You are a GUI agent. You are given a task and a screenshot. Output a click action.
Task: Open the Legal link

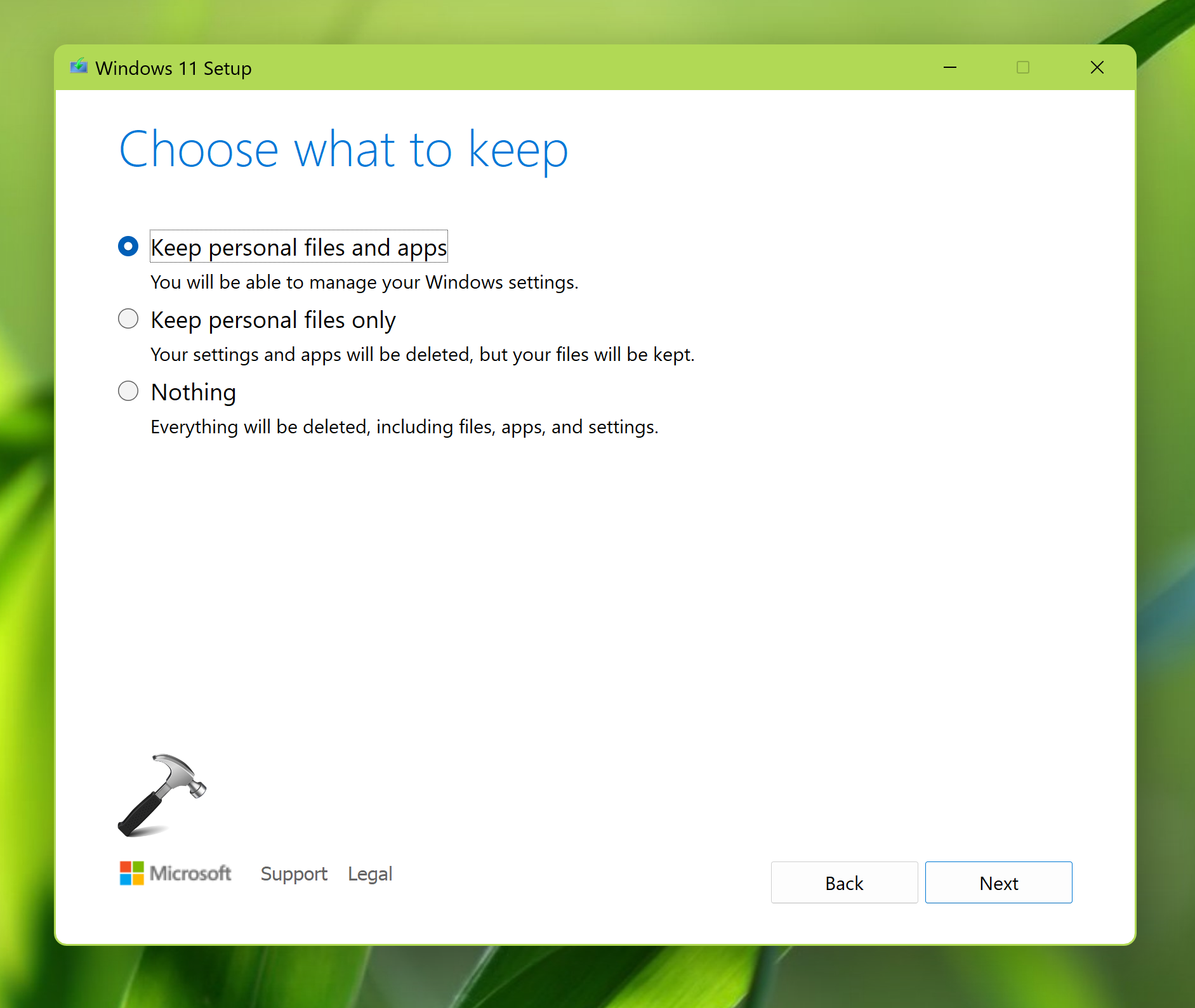(370, 874)
